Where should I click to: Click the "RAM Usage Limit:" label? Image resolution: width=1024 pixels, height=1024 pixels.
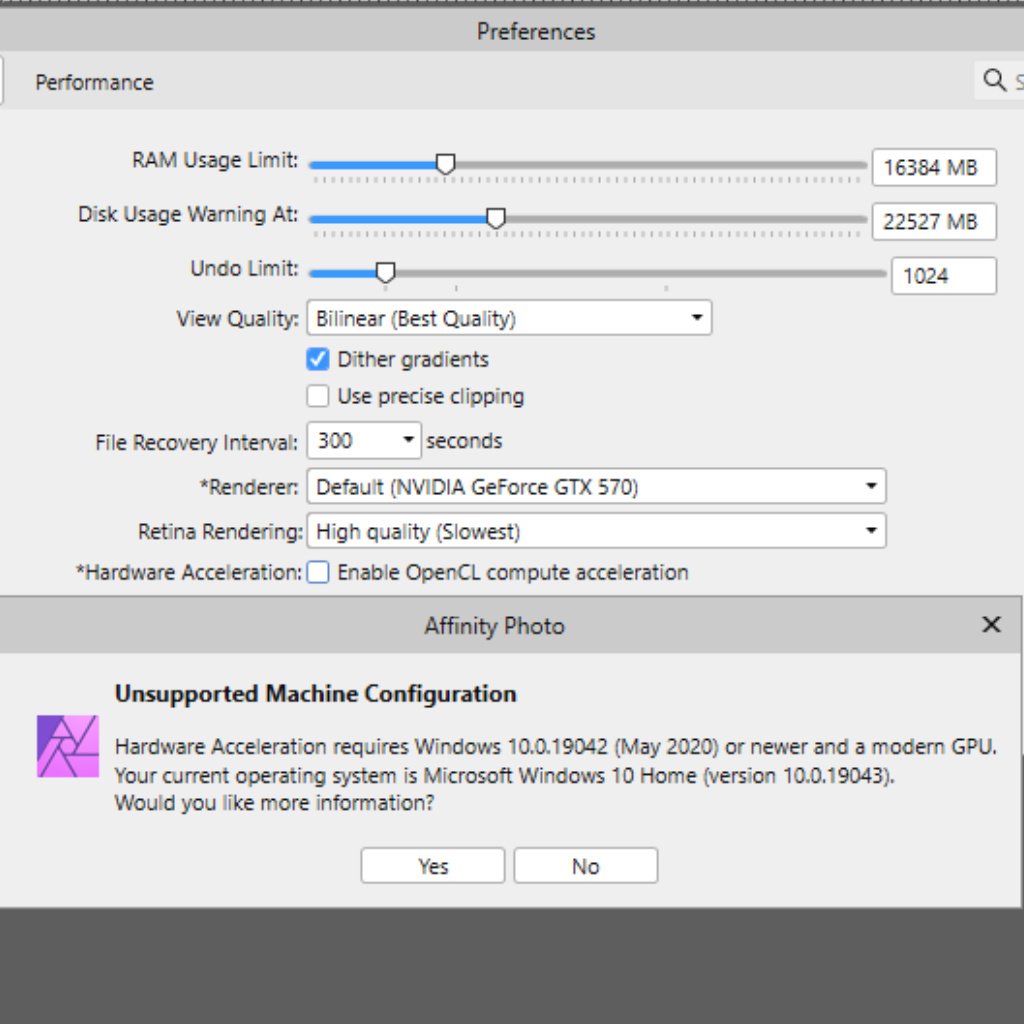216,160
